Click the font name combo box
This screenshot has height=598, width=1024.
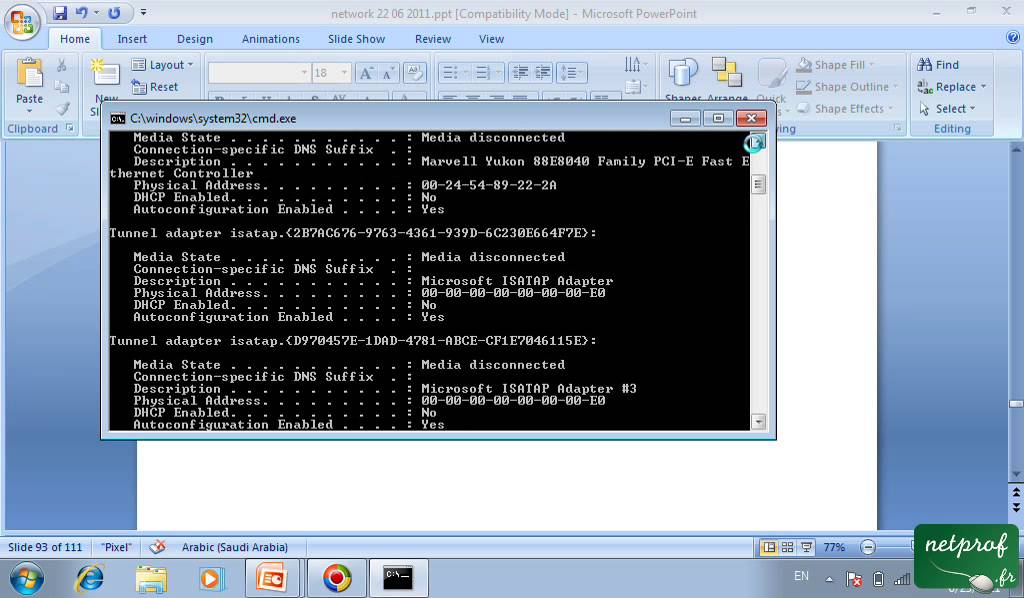[x=259, y=72]
